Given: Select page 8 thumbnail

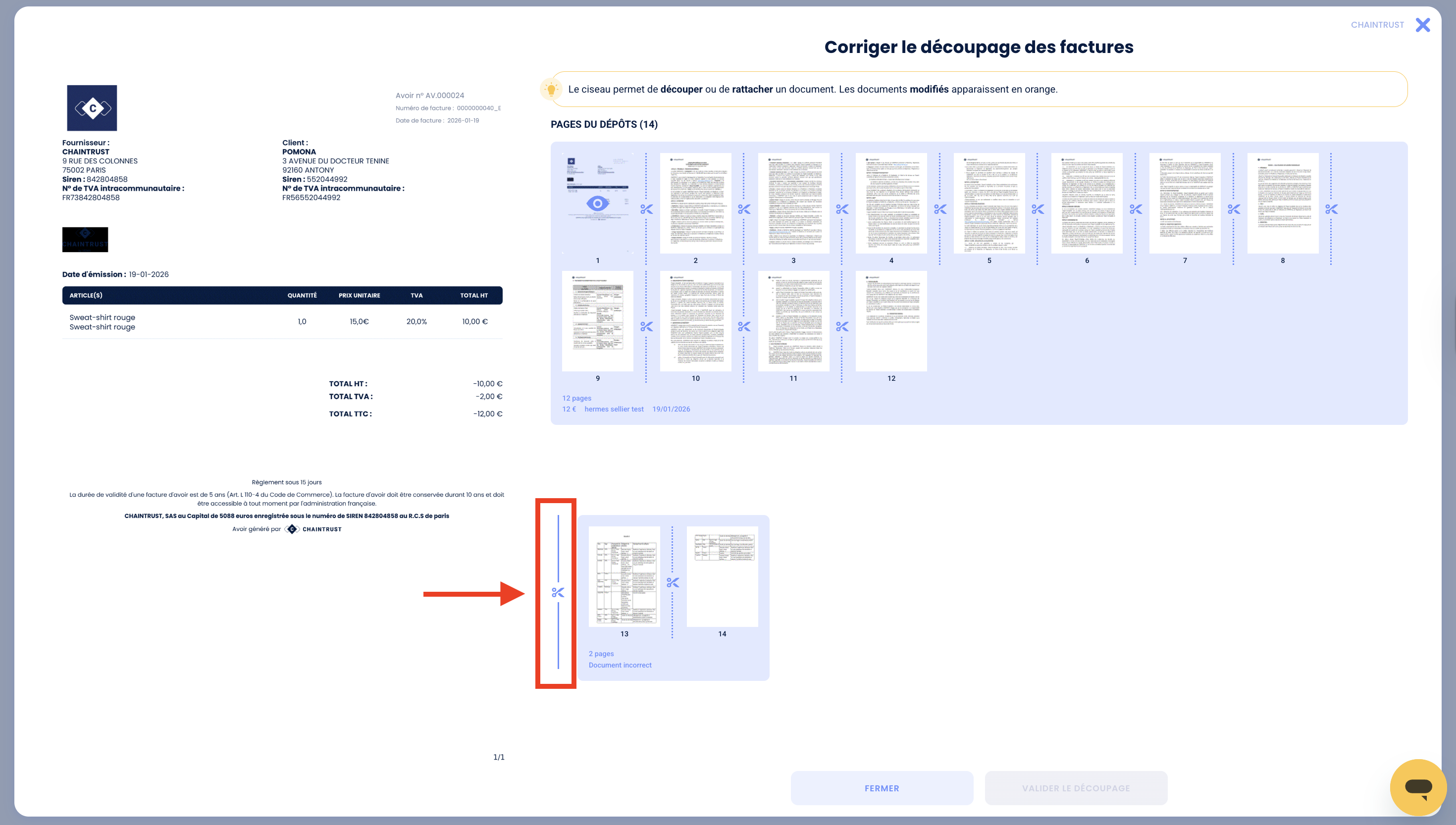Looking at the screenshot, I should 1283,203.
